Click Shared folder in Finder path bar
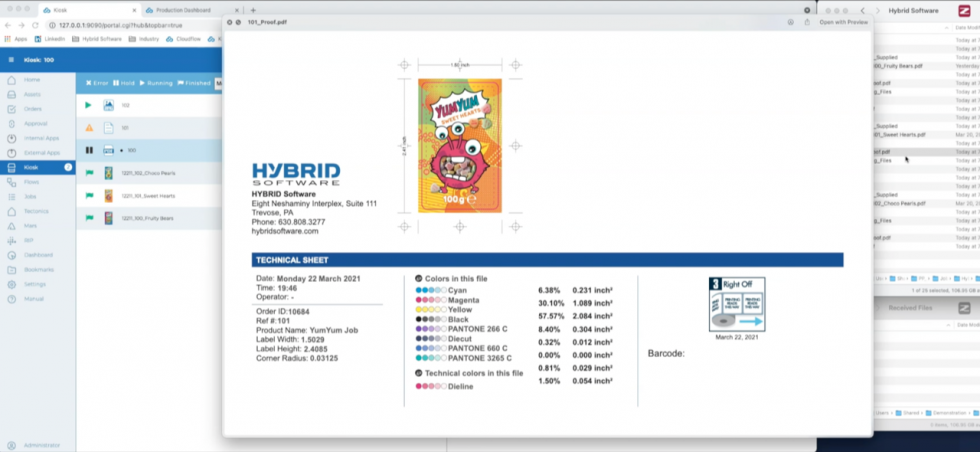Image resolution: width=980 pixels, height=452 pixels. point(908,413)
